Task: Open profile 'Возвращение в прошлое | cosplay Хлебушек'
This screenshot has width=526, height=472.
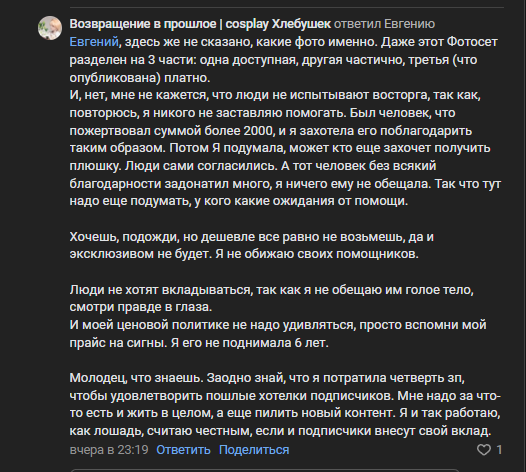Action: pos(200,24)
